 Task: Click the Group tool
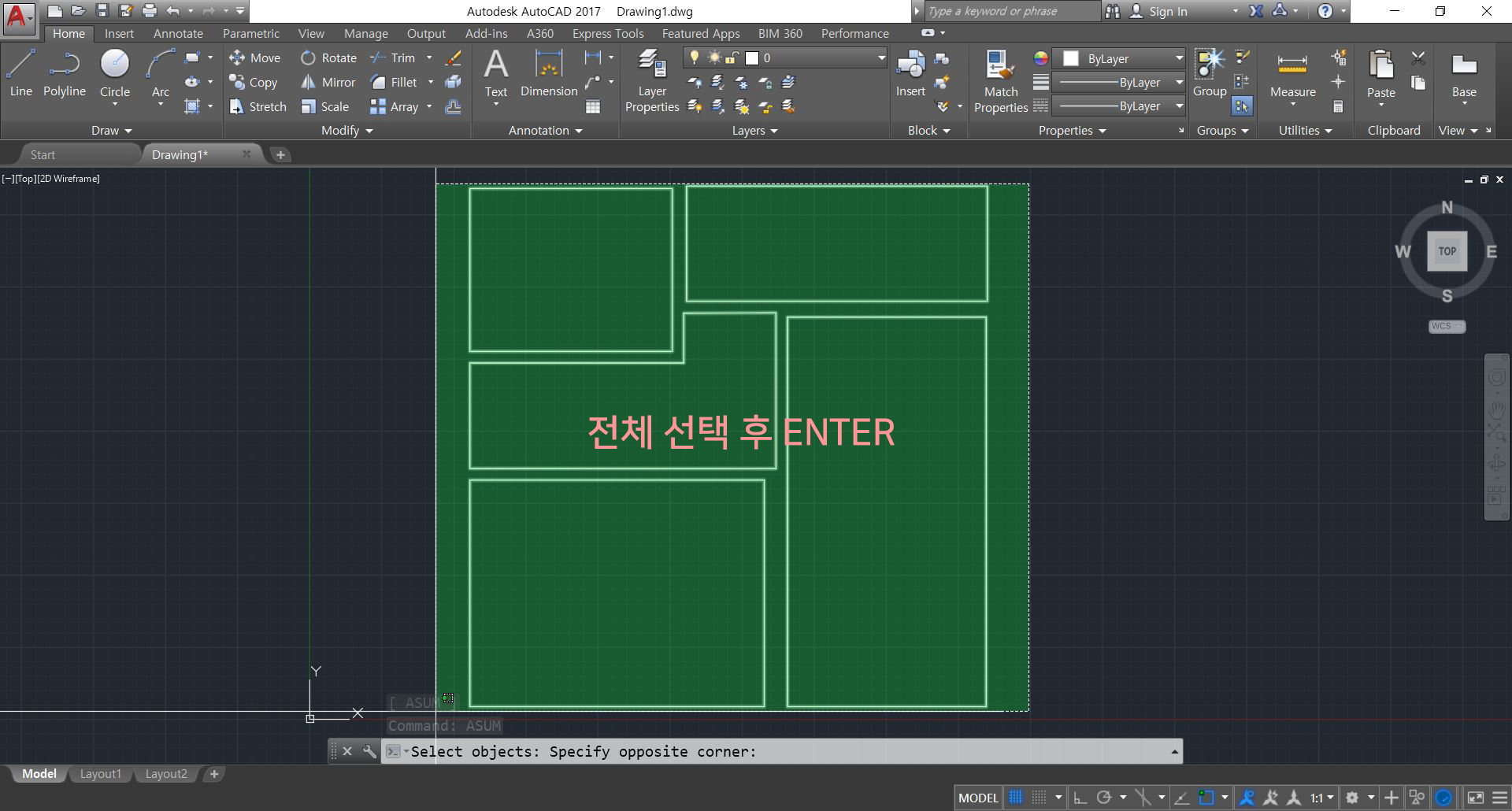point(1210,73)
